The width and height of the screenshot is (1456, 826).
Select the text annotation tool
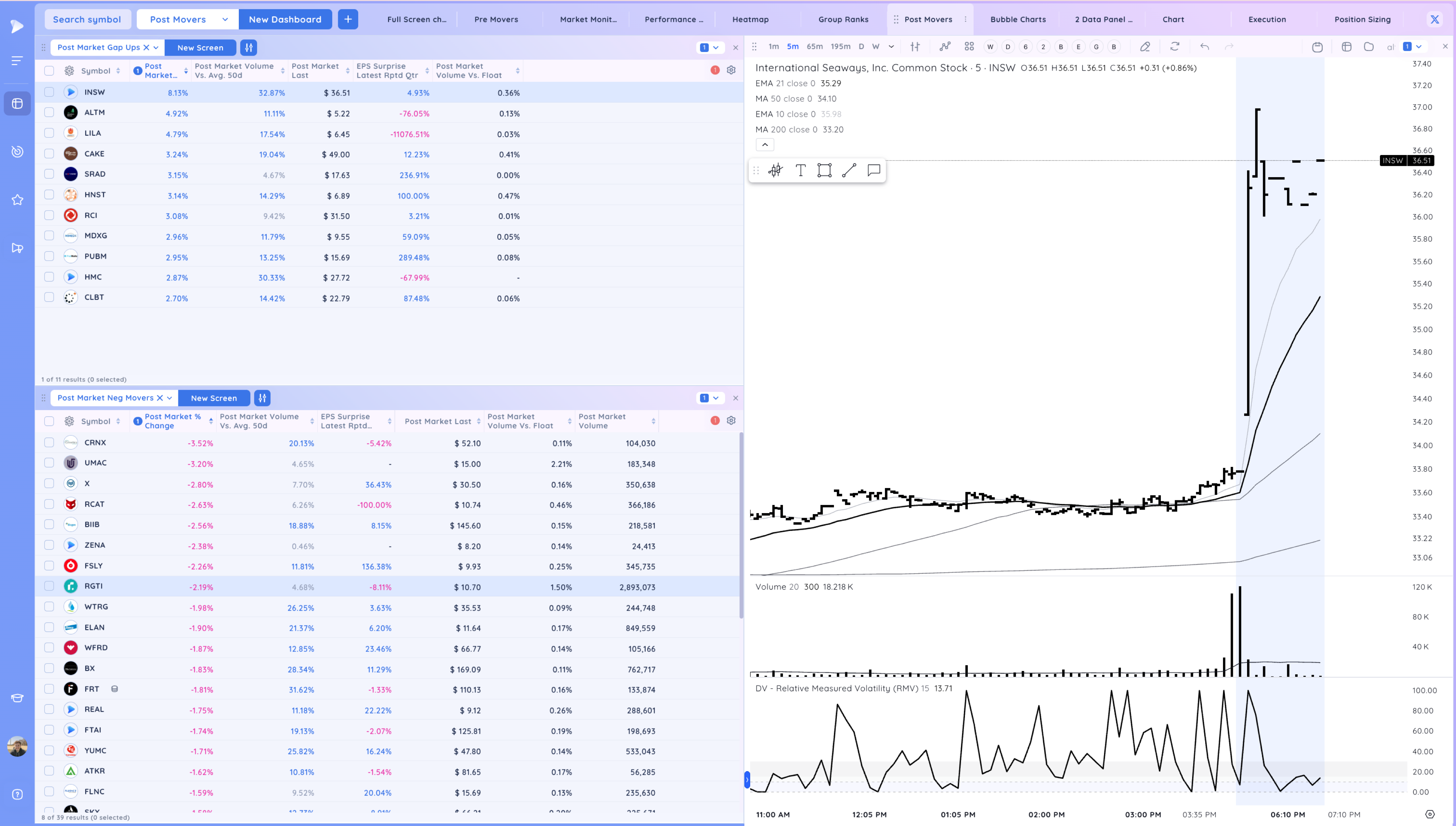pyautogui.click(x=800, y=170)
